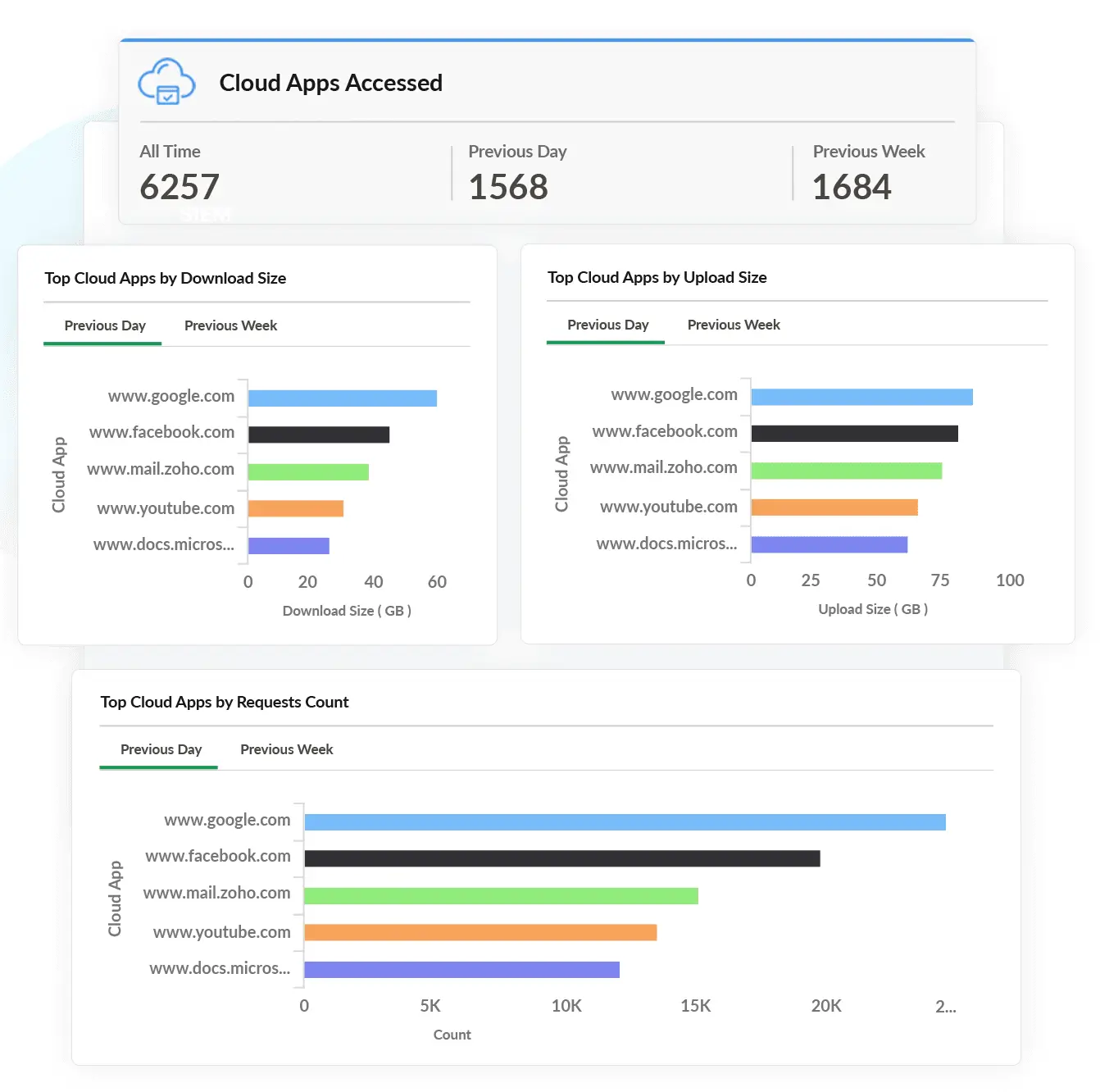The height and width of the screenshot is (1092, 1100).
Task: Click www.youtube.com label in Requests Count chart
Action: [221, 932]
